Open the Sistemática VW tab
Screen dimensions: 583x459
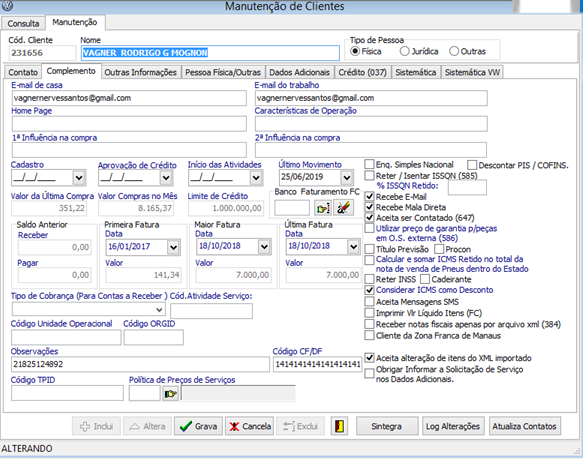472,72
